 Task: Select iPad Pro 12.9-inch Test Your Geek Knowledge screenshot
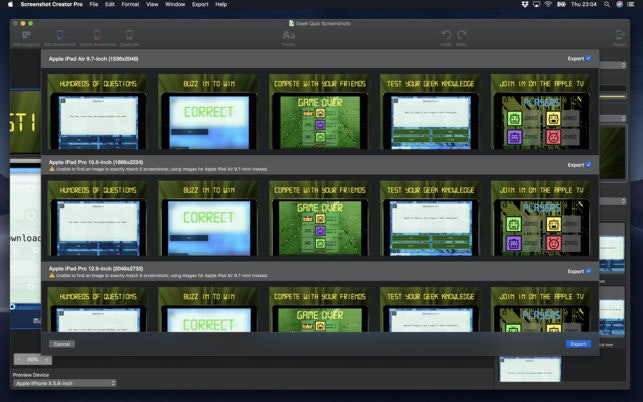[x=430, y=310]
